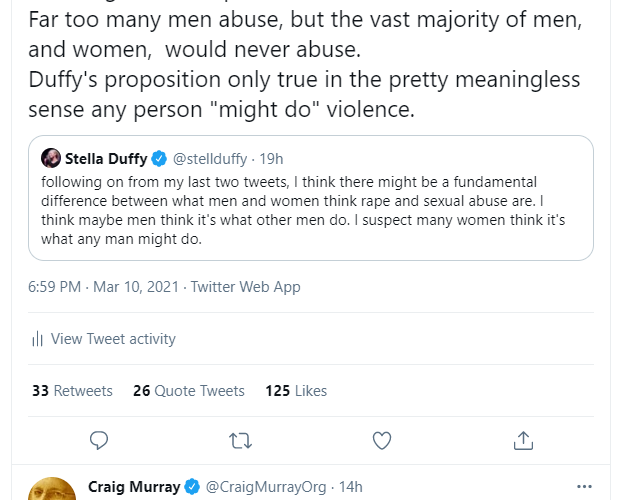Click Stella Duffy's verified badge
Screen dimensions: 630x500
pyautogui.click(x=160, y=158)
